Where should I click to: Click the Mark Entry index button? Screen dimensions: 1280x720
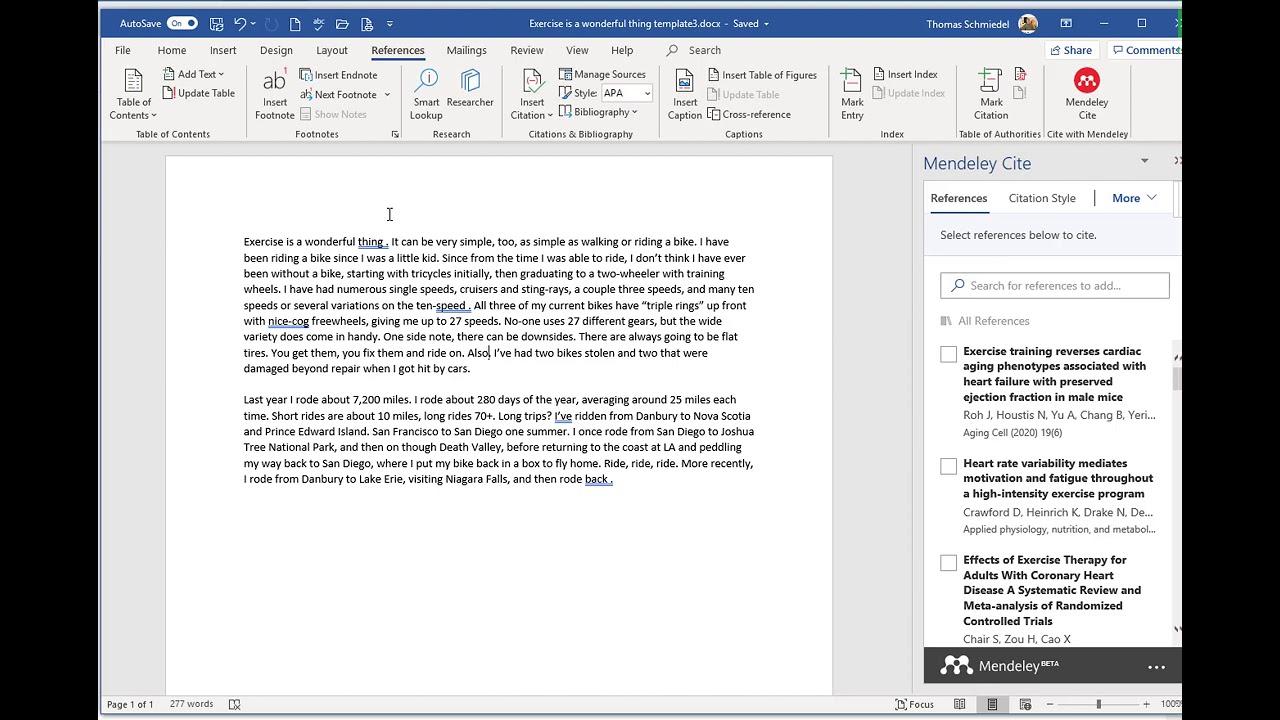(852, 95)
